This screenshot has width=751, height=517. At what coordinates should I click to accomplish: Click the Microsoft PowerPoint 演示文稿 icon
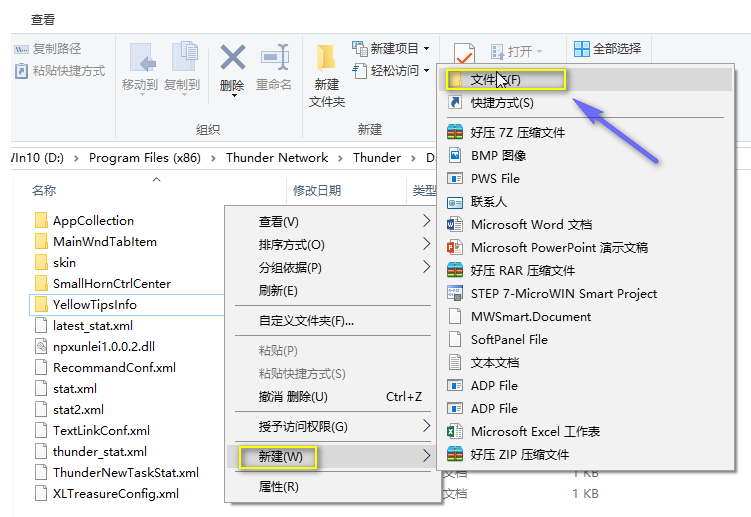(455, 247)
